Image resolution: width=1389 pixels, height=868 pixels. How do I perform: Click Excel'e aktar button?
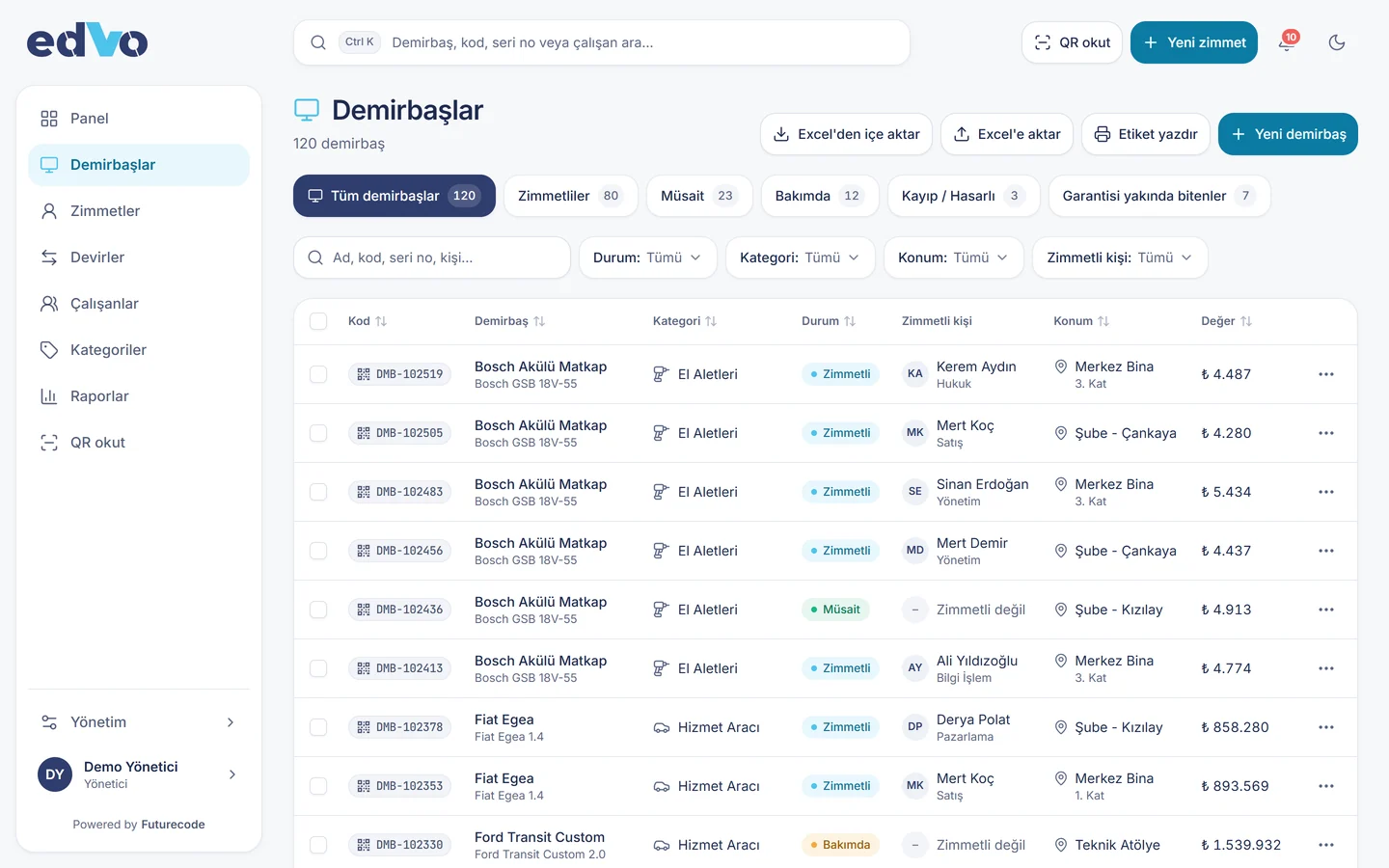point(1006,134)
